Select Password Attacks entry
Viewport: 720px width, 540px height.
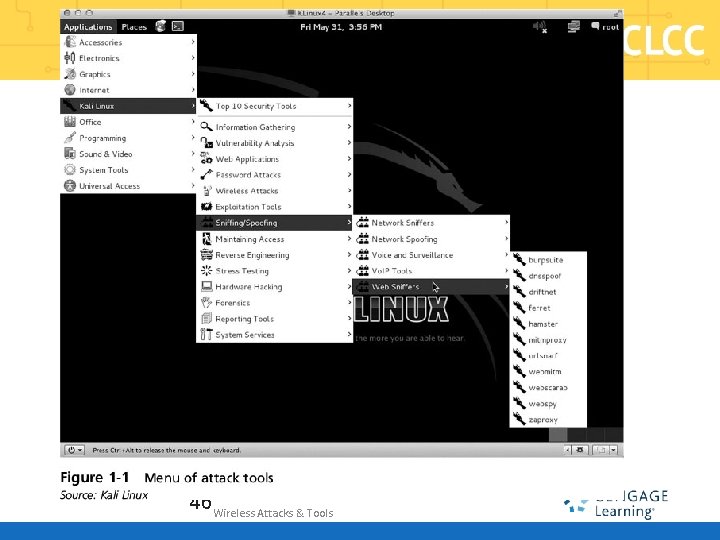click(275, 175)
